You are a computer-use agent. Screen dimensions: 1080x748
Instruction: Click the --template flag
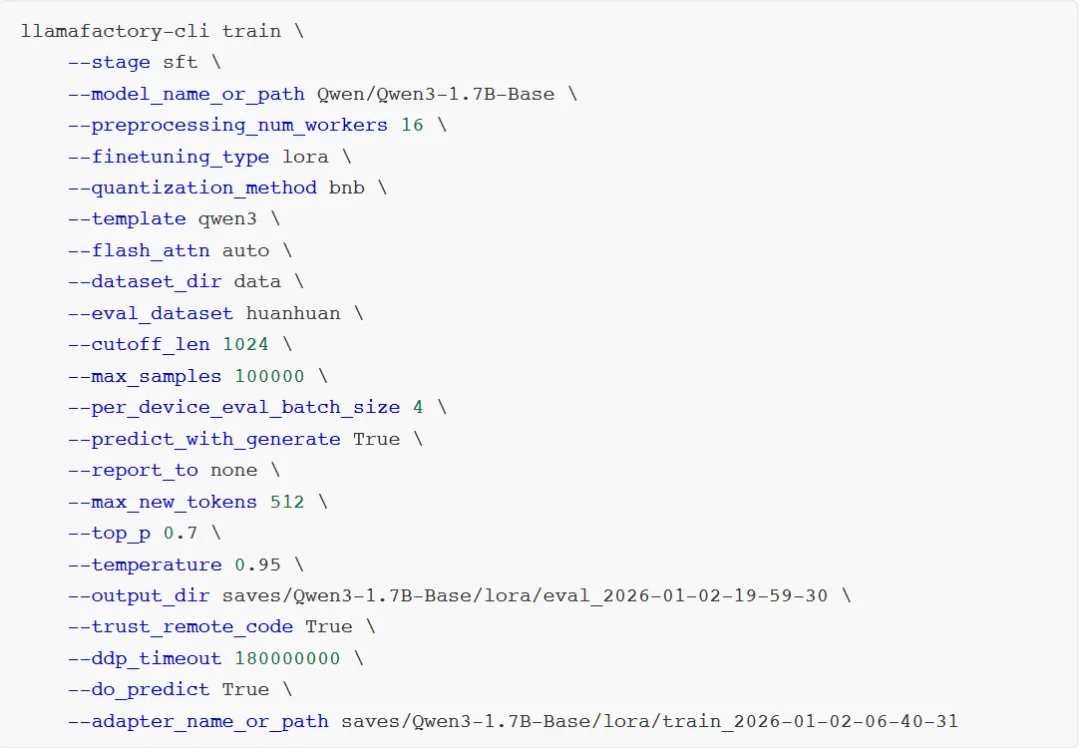127,219
